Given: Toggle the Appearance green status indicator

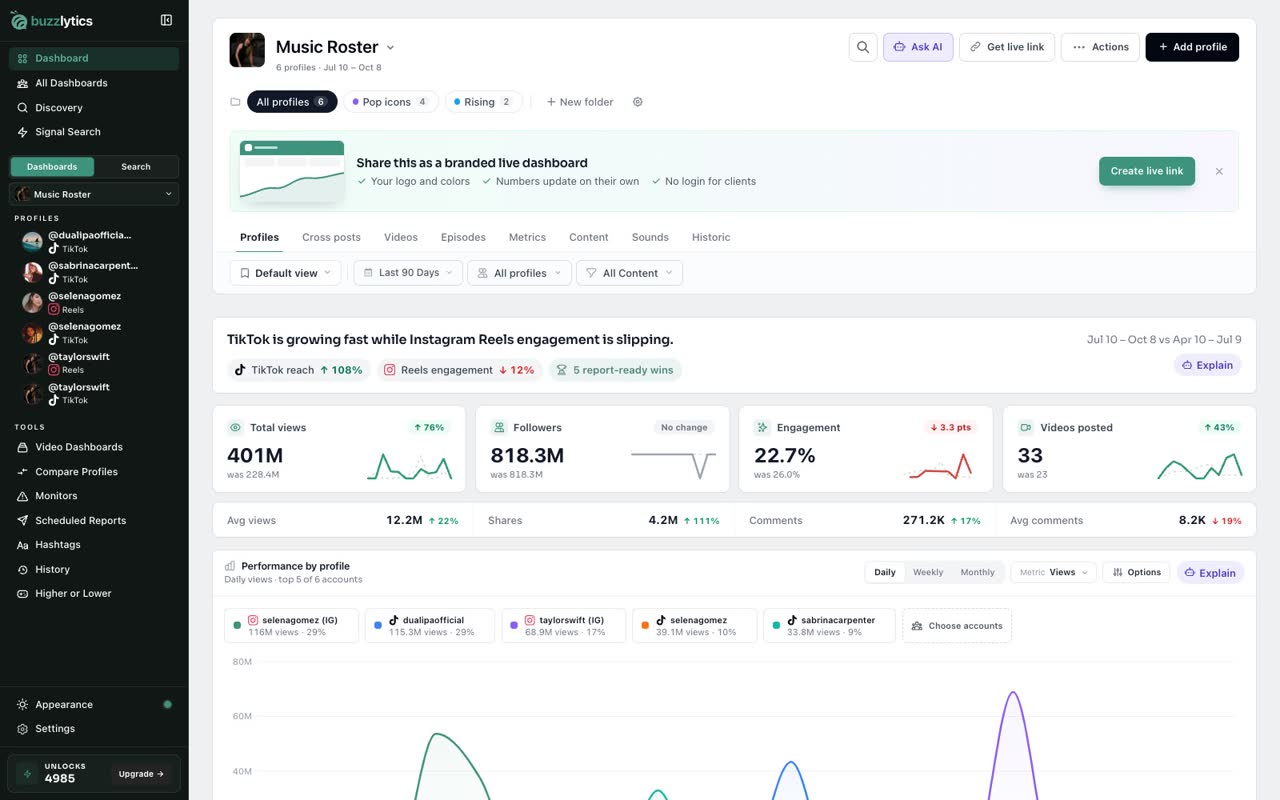Looking at the screenshot, I should click(x=167, y=704).
